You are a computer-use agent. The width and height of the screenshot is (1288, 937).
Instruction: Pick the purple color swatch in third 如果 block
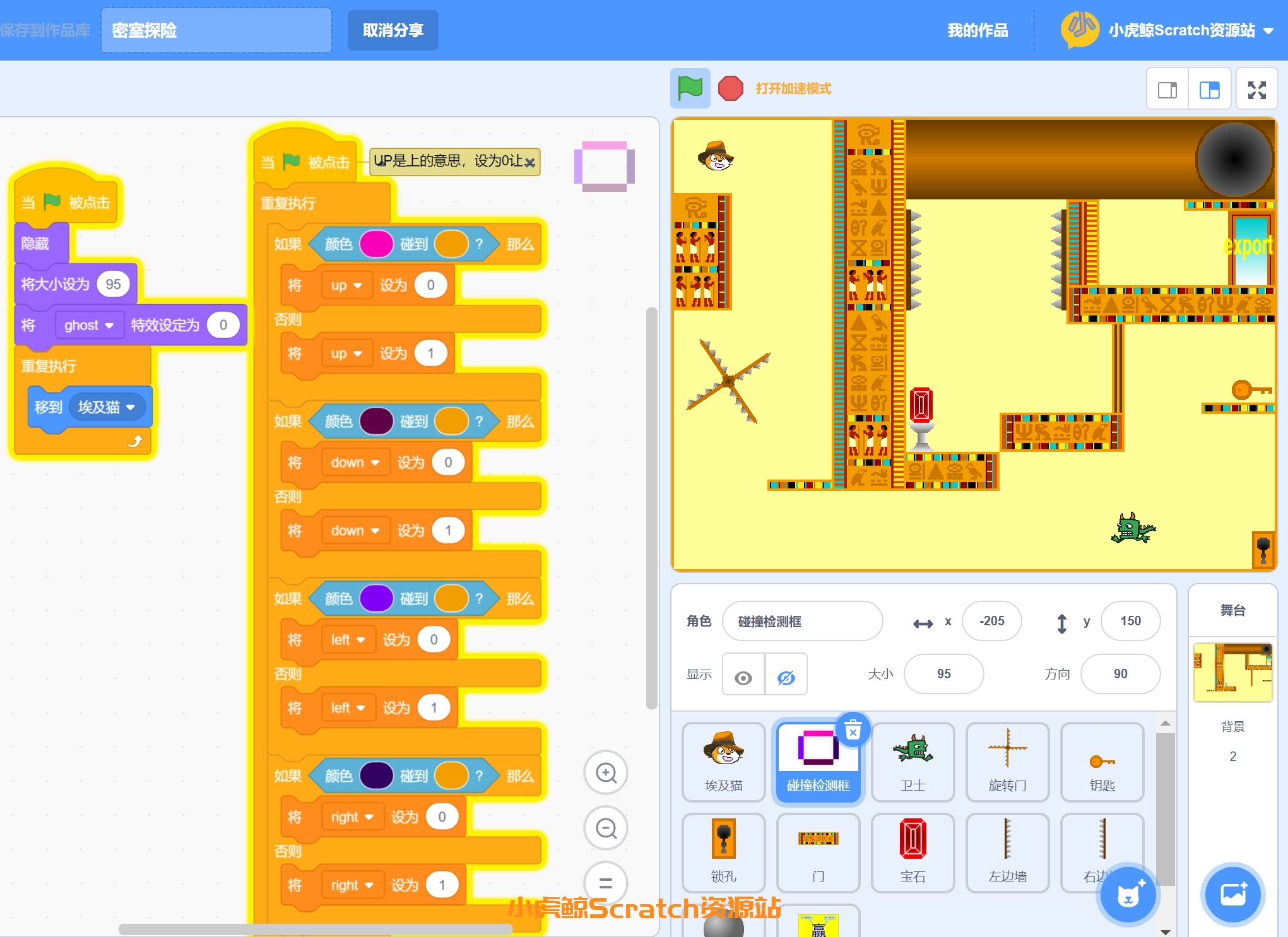[376, 599]
